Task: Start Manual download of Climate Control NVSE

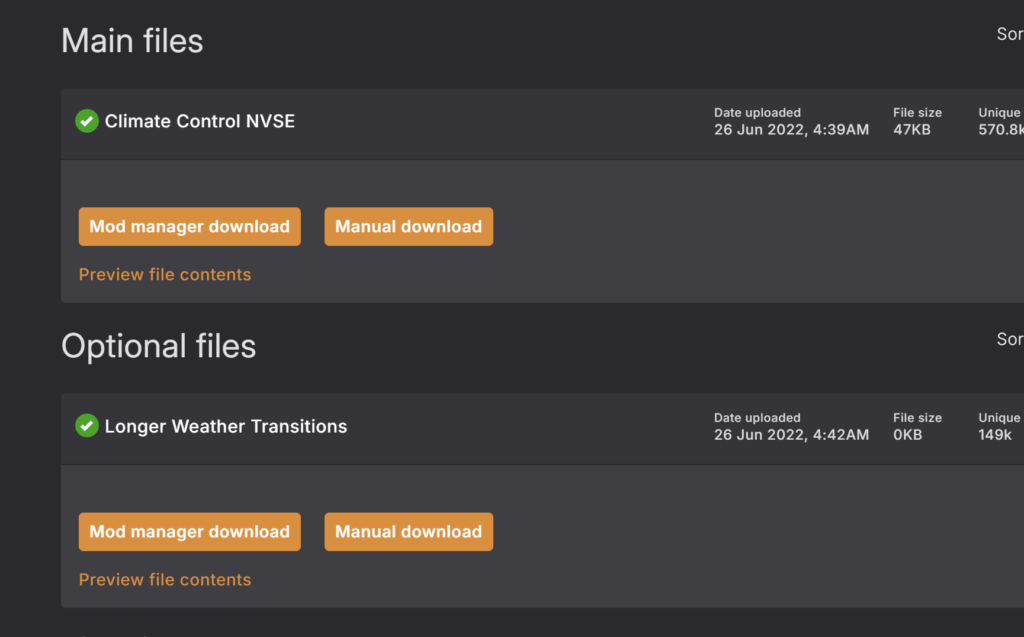Action: (x=408, y=227)
